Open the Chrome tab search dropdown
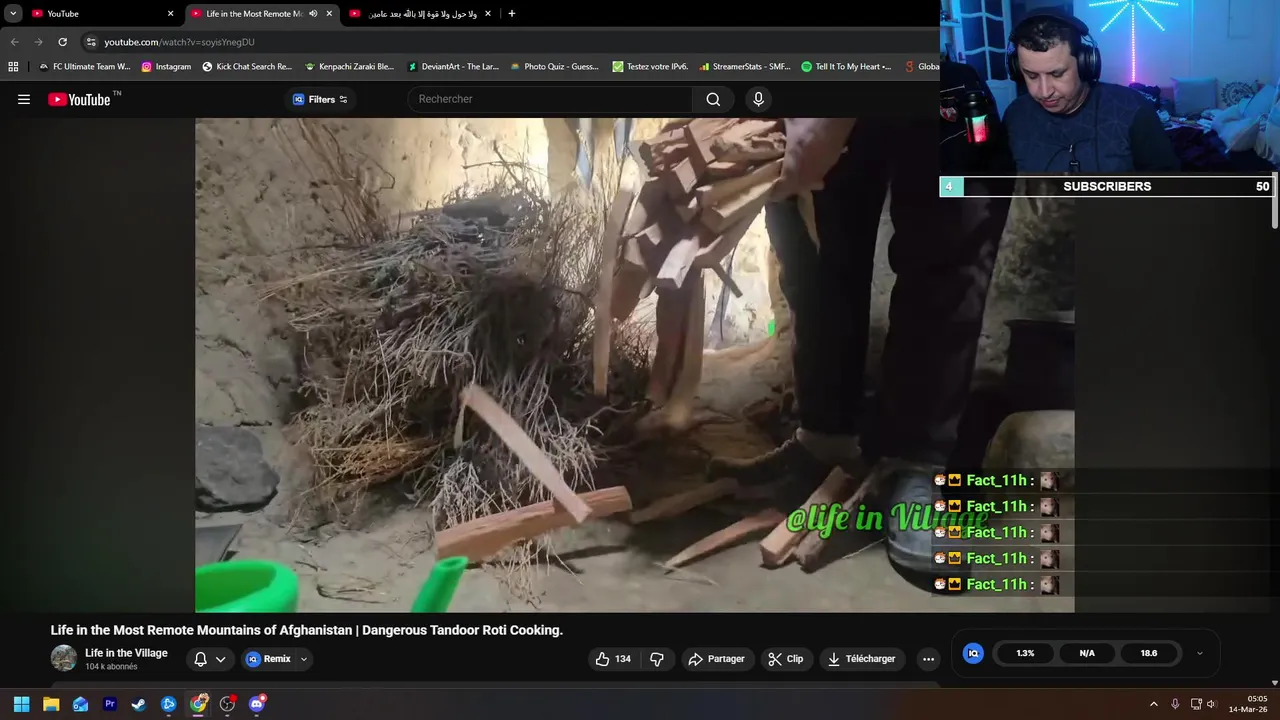The width and height of the screenshot is (1280, 720). (x=13, y=13)
